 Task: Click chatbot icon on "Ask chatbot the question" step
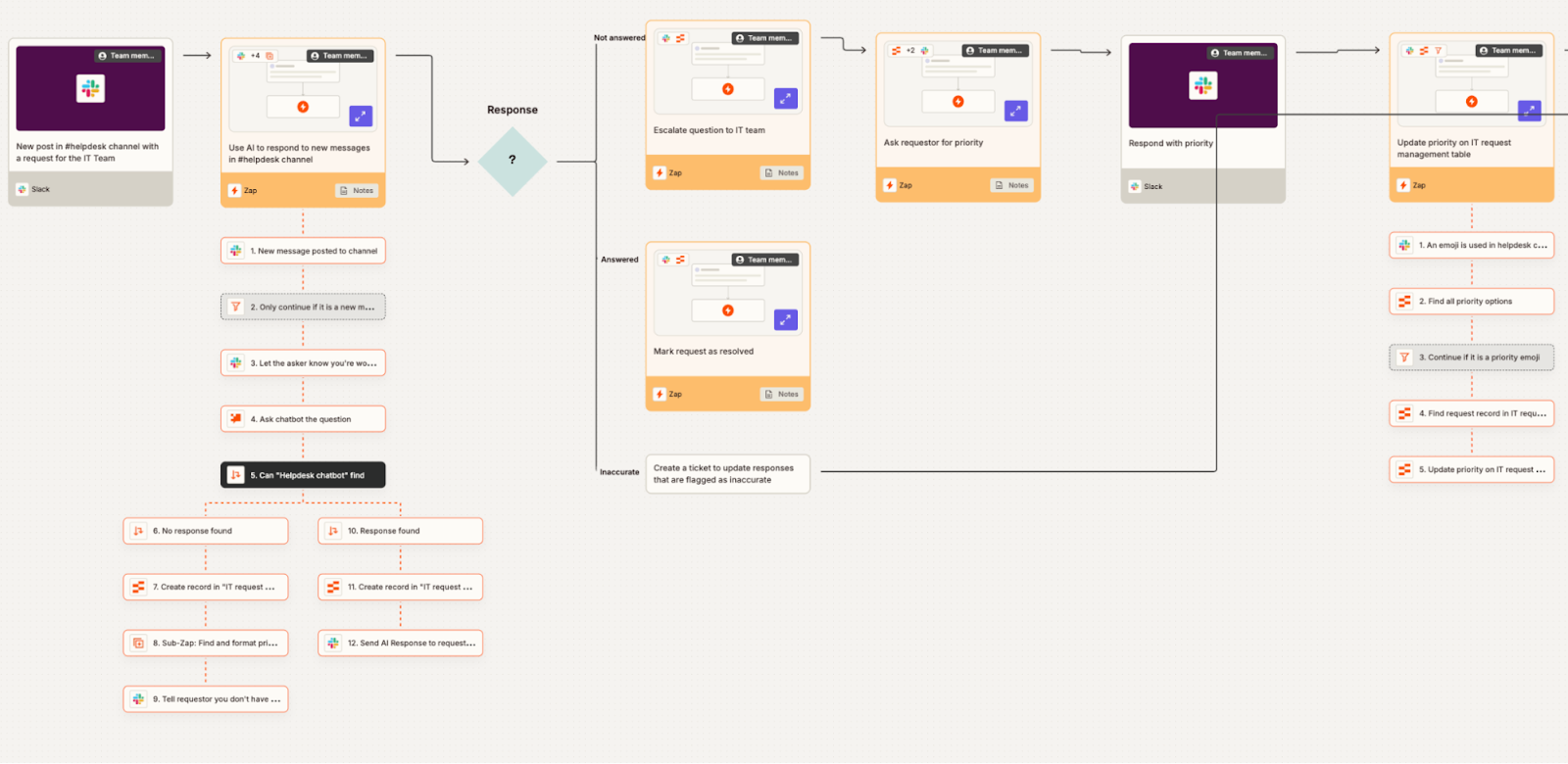(236, 419)
